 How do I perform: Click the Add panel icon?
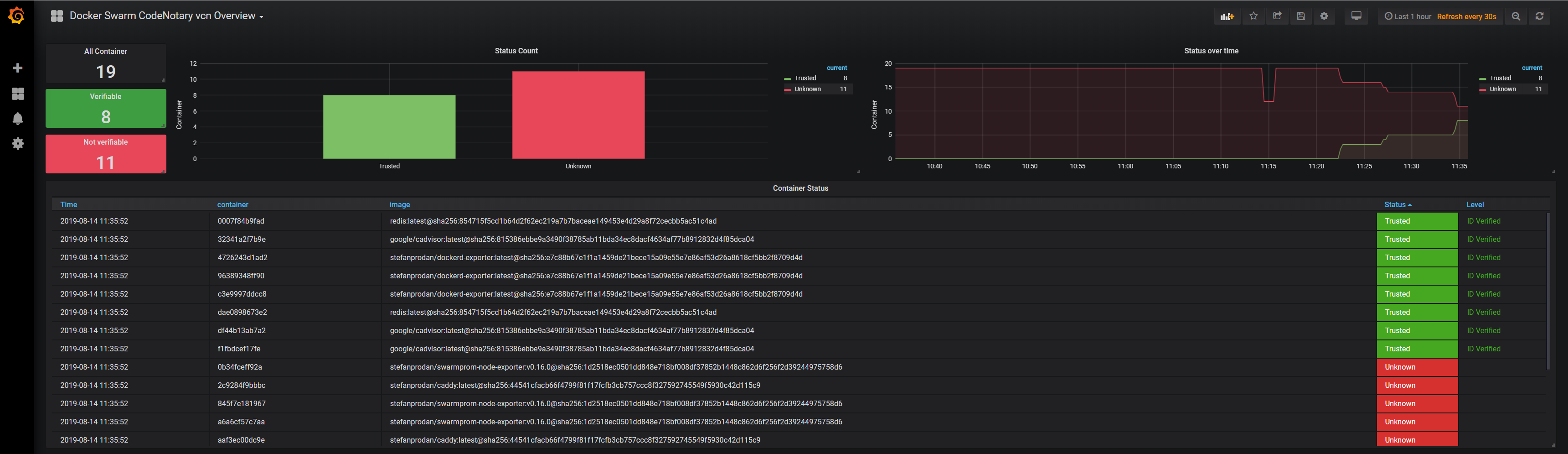pyautogui.click(x=1227, y=16)
